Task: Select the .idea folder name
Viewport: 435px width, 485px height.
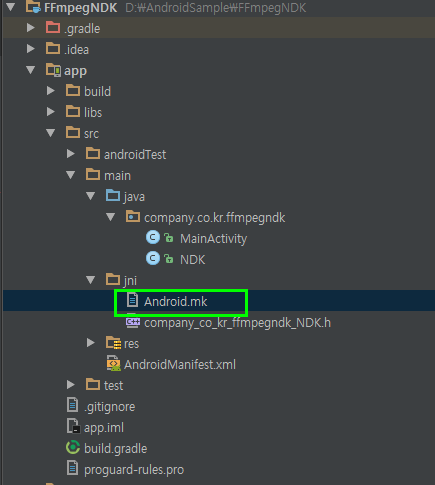Action: [77, 50]
